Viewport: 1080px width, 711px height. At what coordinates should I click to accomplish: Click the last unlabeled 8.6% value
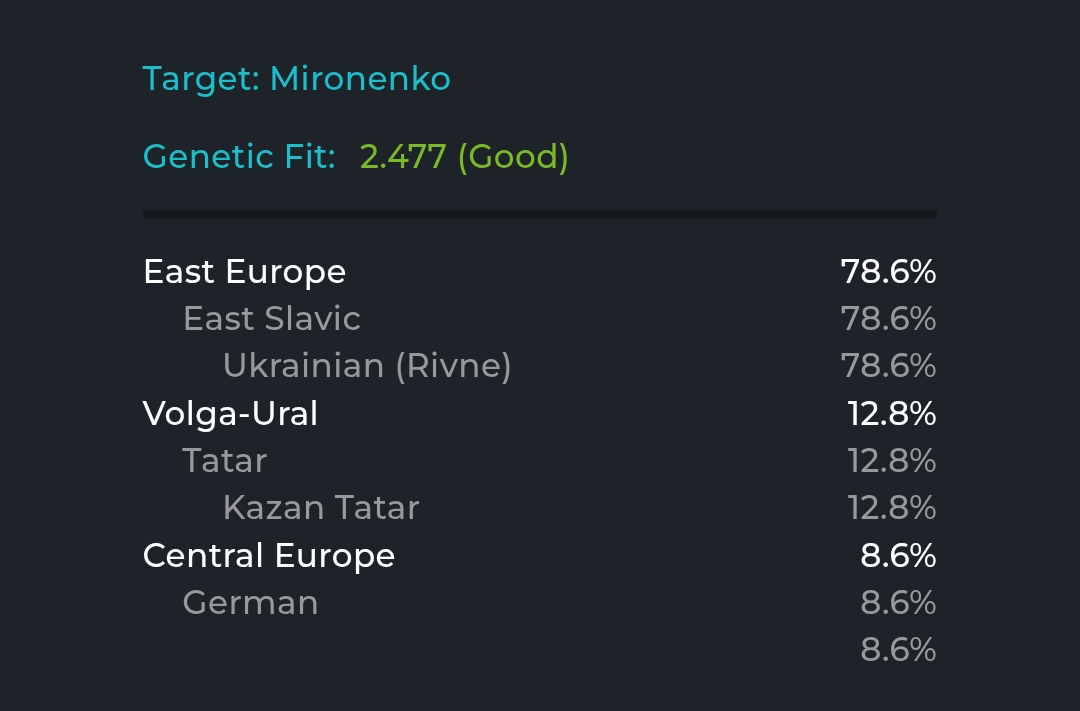[898, 650]
